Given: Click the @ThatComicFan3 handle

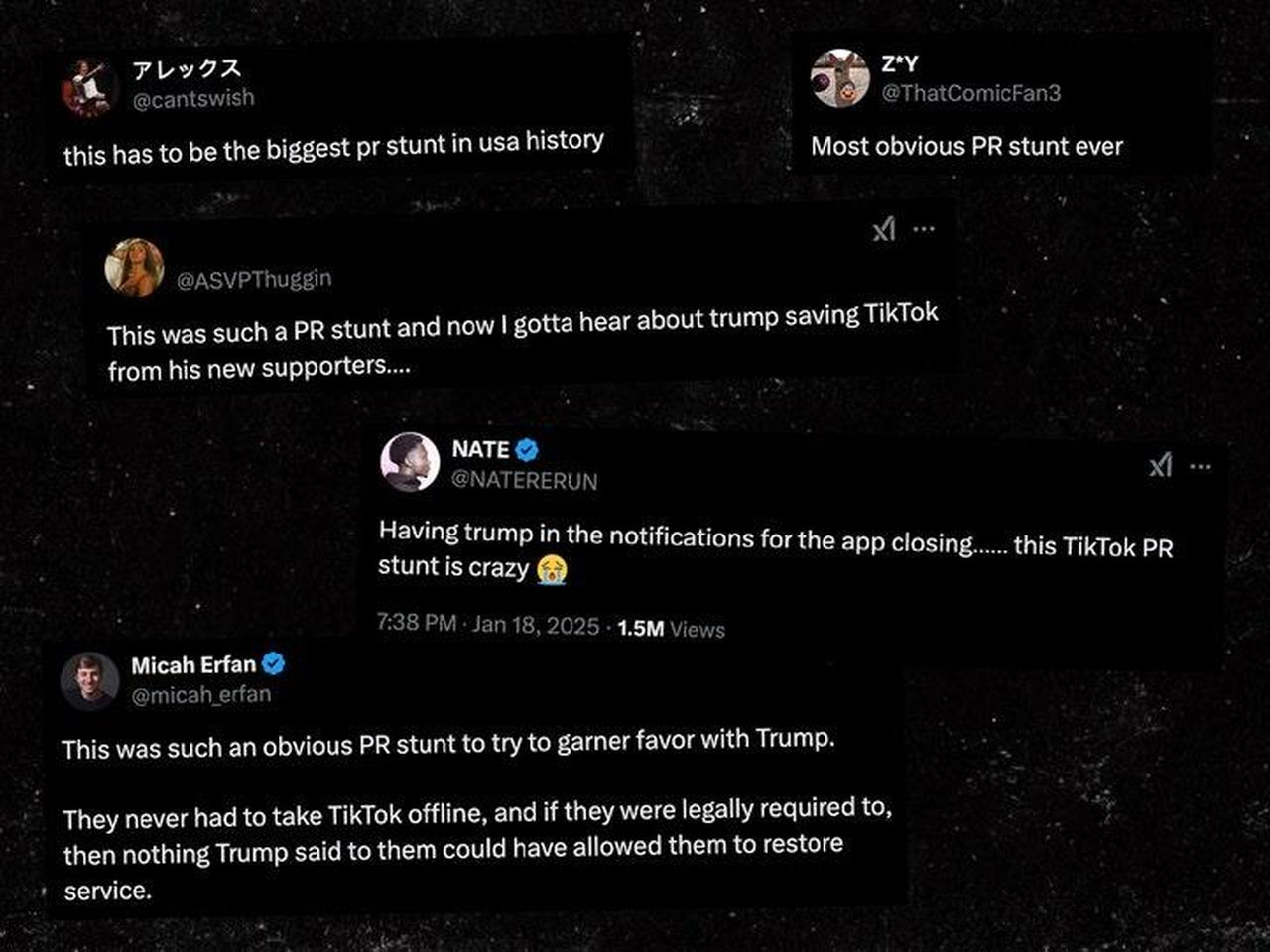Looking at the screenshot, I should click(970, 93).
